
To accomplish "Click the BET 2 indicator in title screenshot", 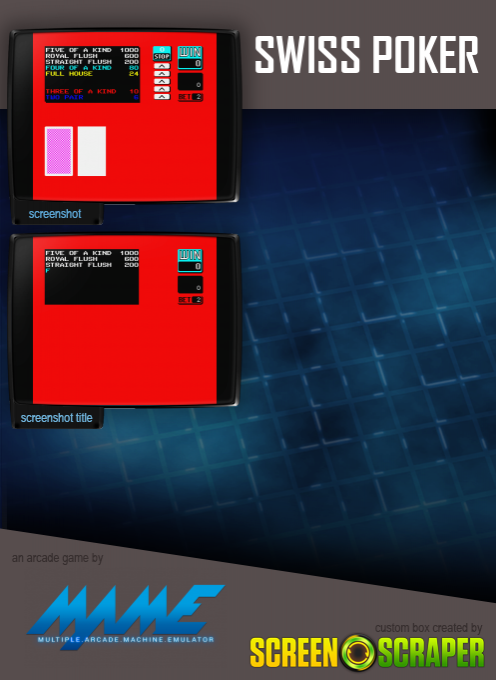I will point(190,300).
